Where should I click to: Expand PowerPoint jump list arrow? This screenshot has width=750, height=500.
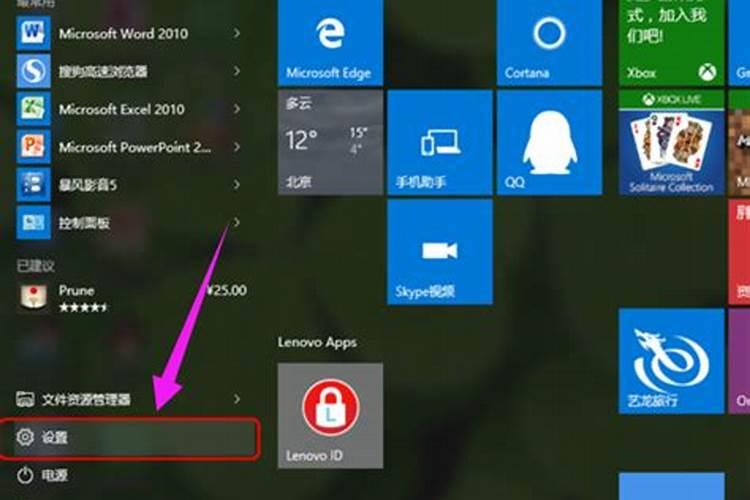point(237,146)
